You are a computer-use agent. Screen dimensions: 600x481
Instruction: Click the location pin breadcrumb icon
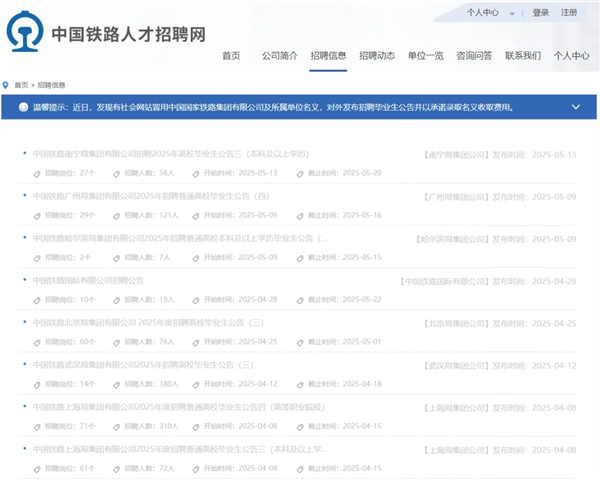point(5,85)
